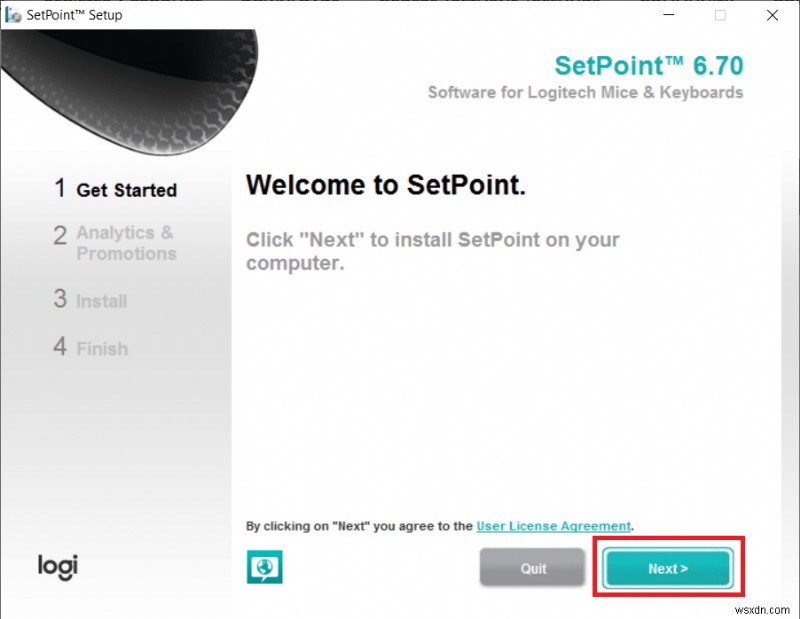800x619 pixels.
Task: Click the SetPoint 6.70 heading
Action: pyautogui.click(x=649, y=66)
